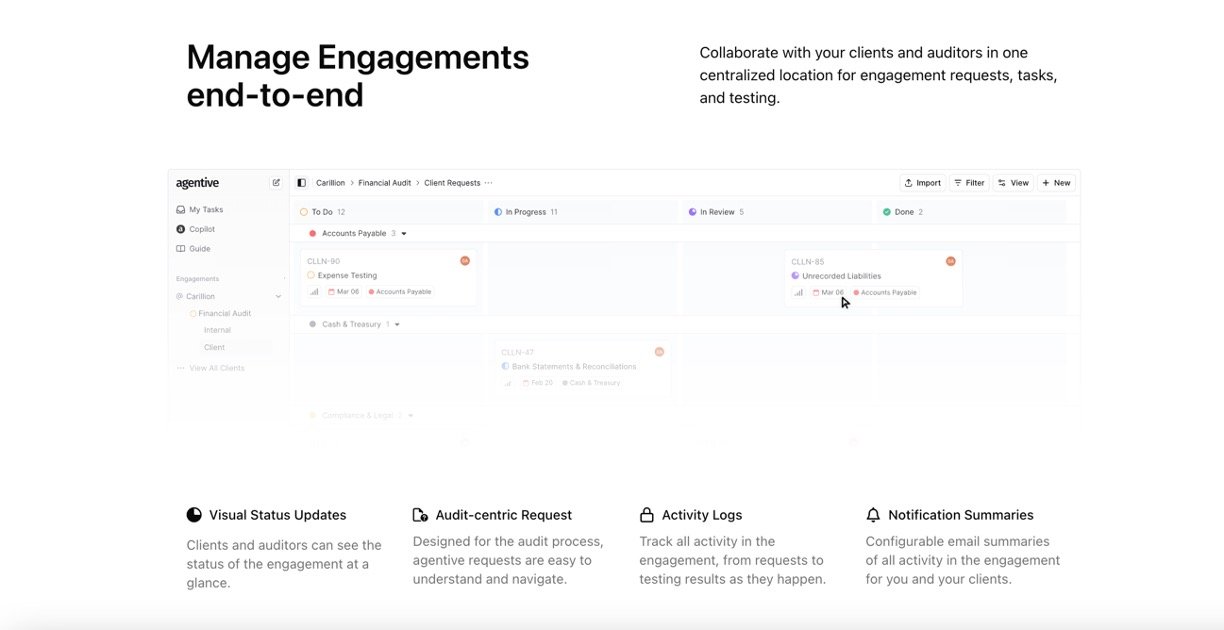
Task: Toggle the sidebar panel icon near breadcrumb
Action: tap(301, 183)
